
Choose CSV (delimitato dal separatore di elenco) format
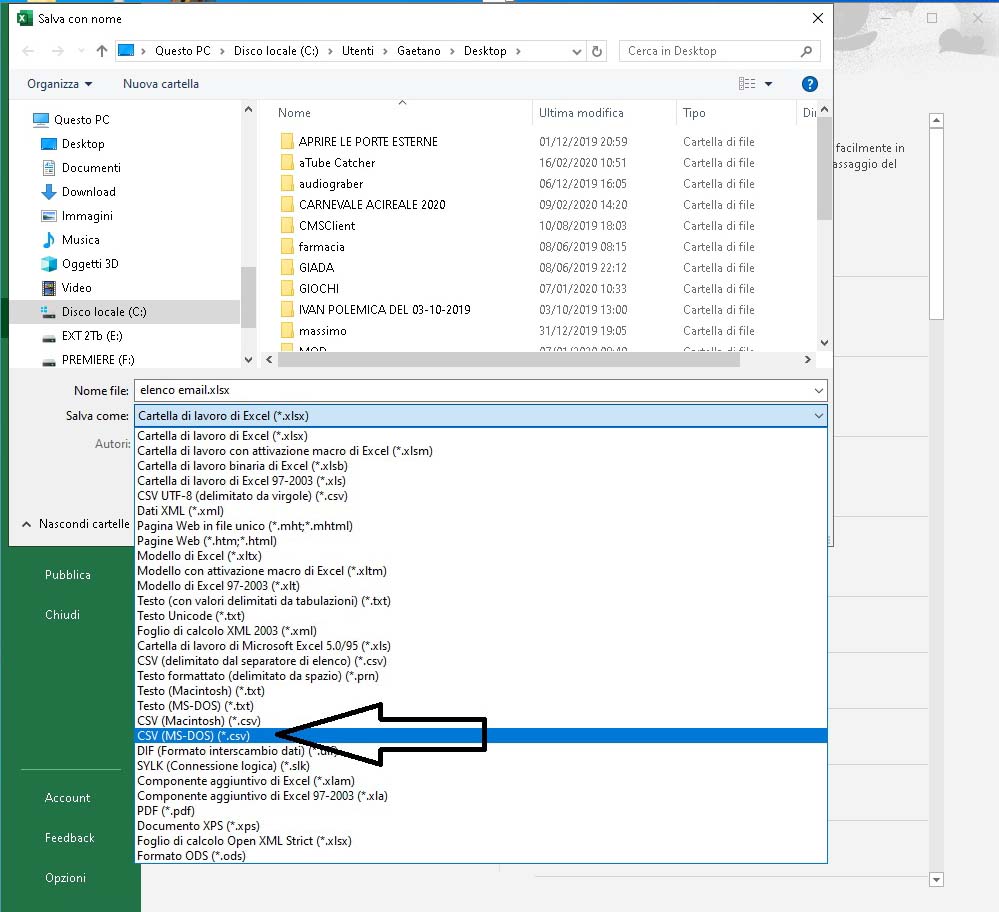pyautogui.click(x=481, y=661)
